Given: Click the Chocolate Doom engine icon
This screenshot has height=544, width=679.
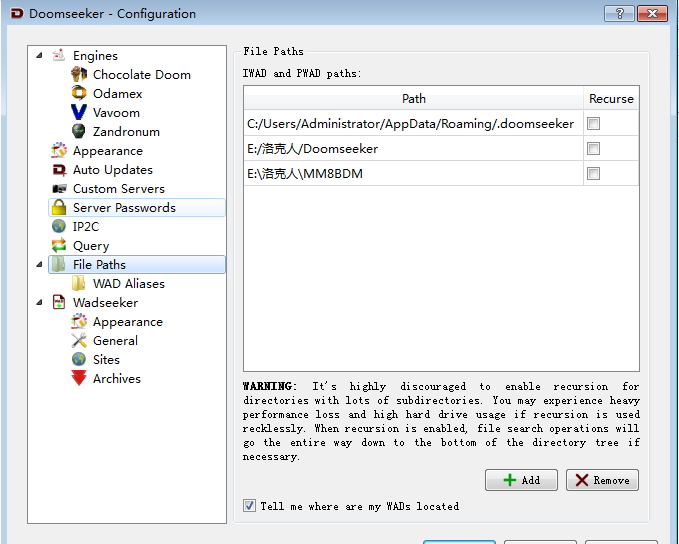Looking at the screenshot, I should click(78, 74).
